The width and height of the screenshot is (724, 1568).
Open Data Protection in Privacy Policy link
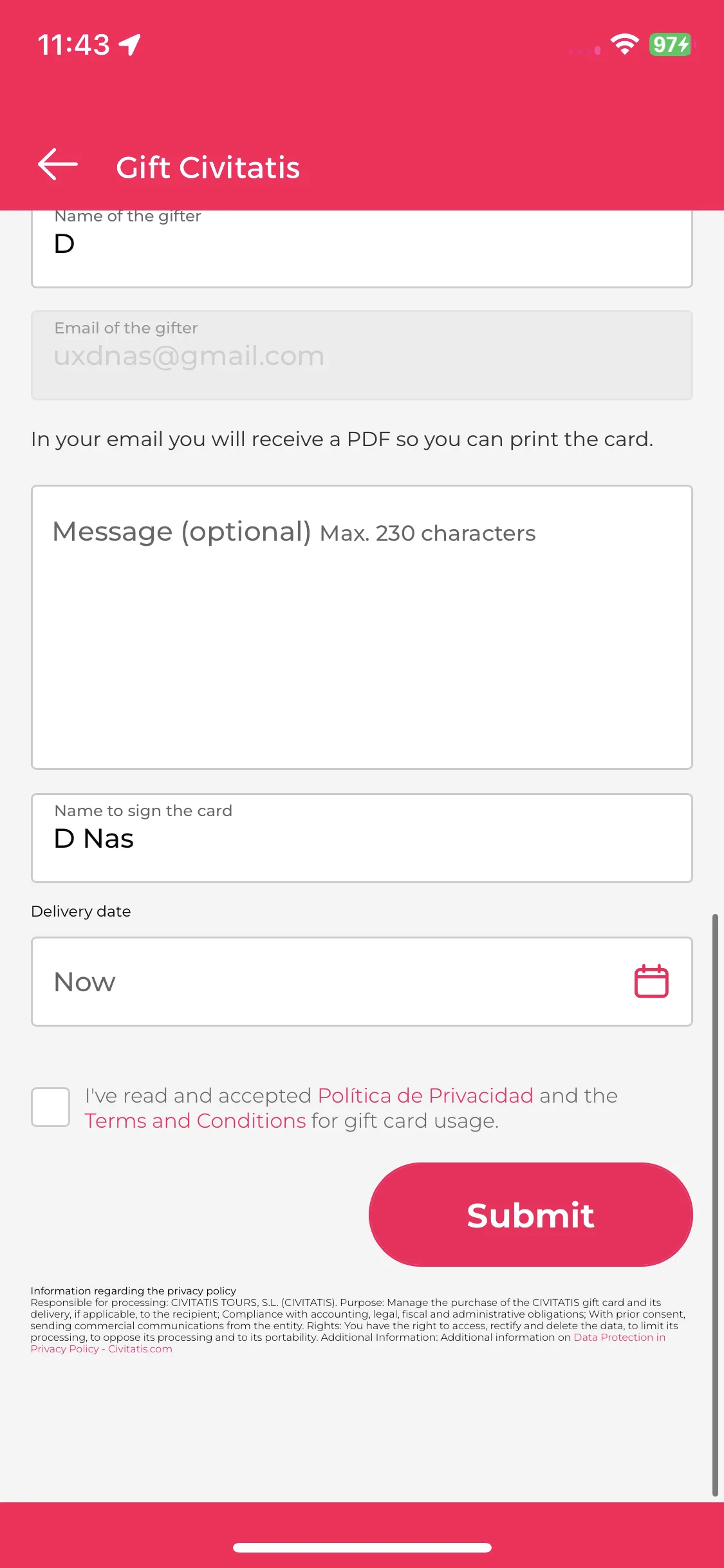tap(348, 1343)
